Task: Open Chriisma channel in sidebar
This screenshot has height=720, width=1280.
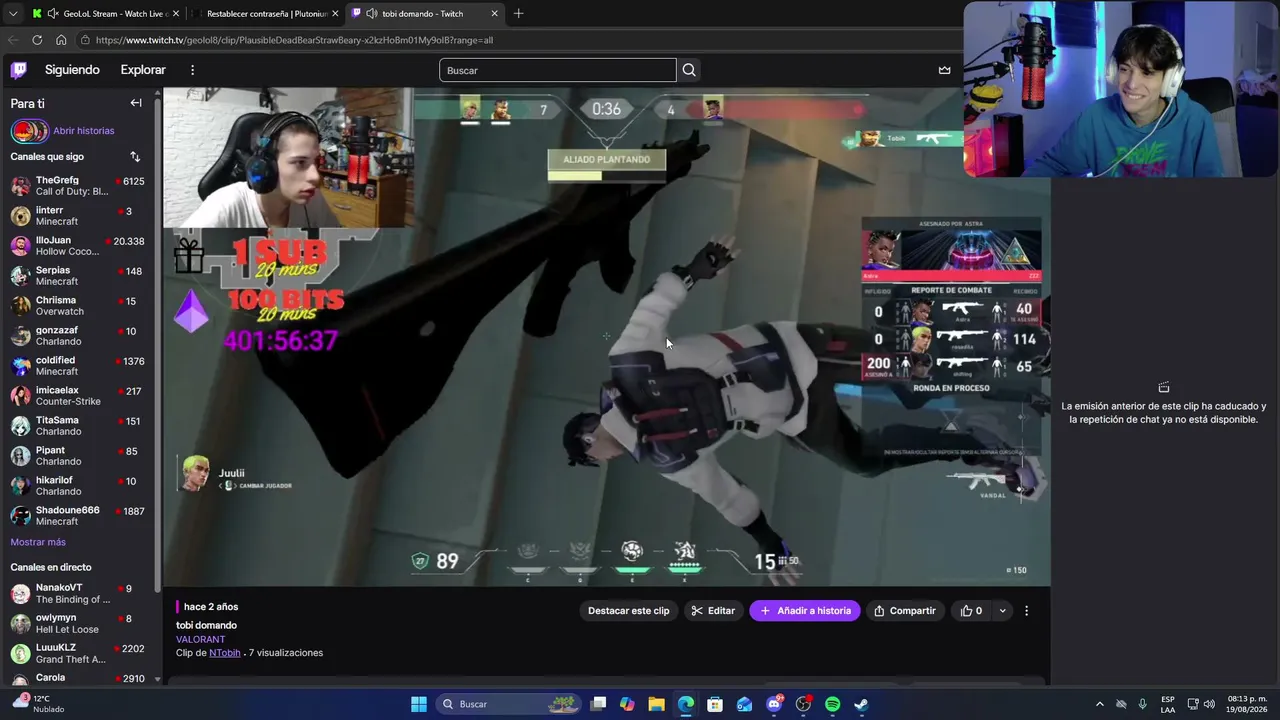Action: pyautogui.click(x=78, y=306)
